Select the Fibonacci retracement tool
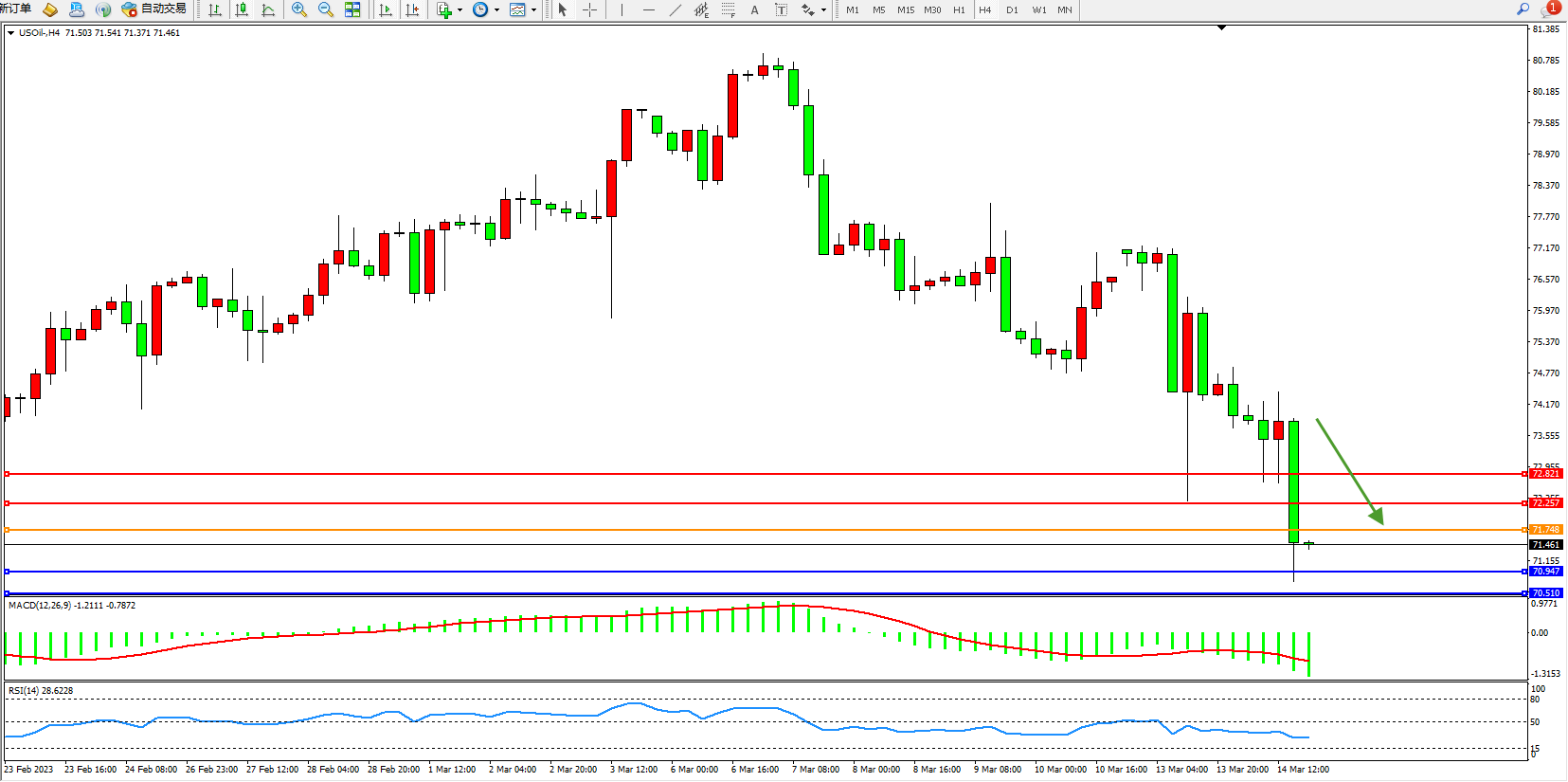 point(728,9)
